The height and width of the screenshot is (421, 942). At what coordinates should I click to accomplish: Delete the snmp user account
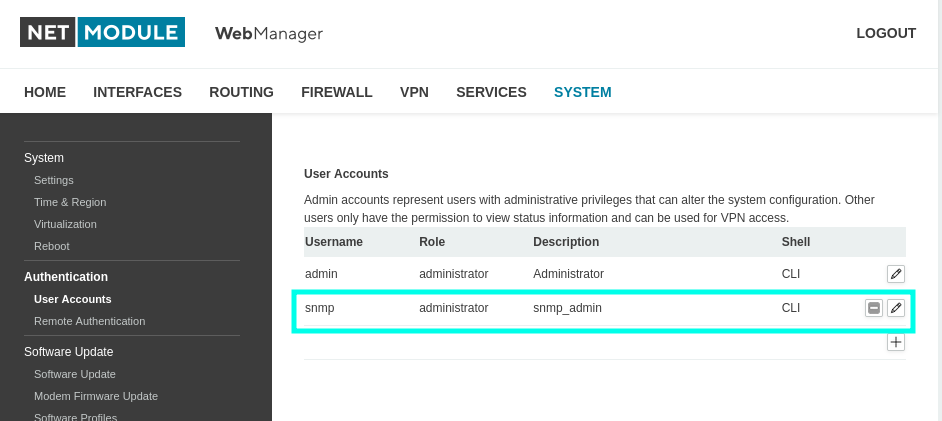click(874, 308)
